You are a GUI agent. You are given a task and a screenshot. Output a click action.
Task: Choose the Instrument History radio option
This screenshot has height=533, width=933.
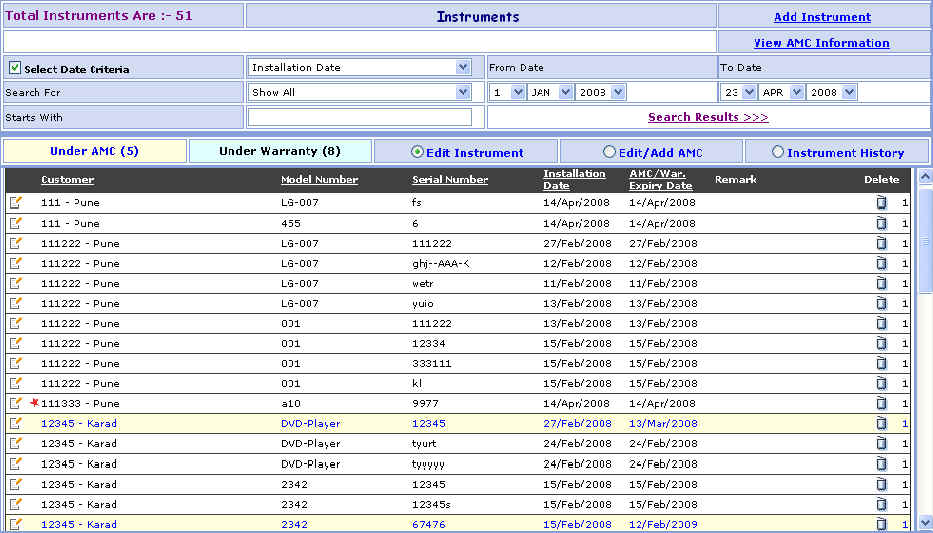click(x=778, y=152)
